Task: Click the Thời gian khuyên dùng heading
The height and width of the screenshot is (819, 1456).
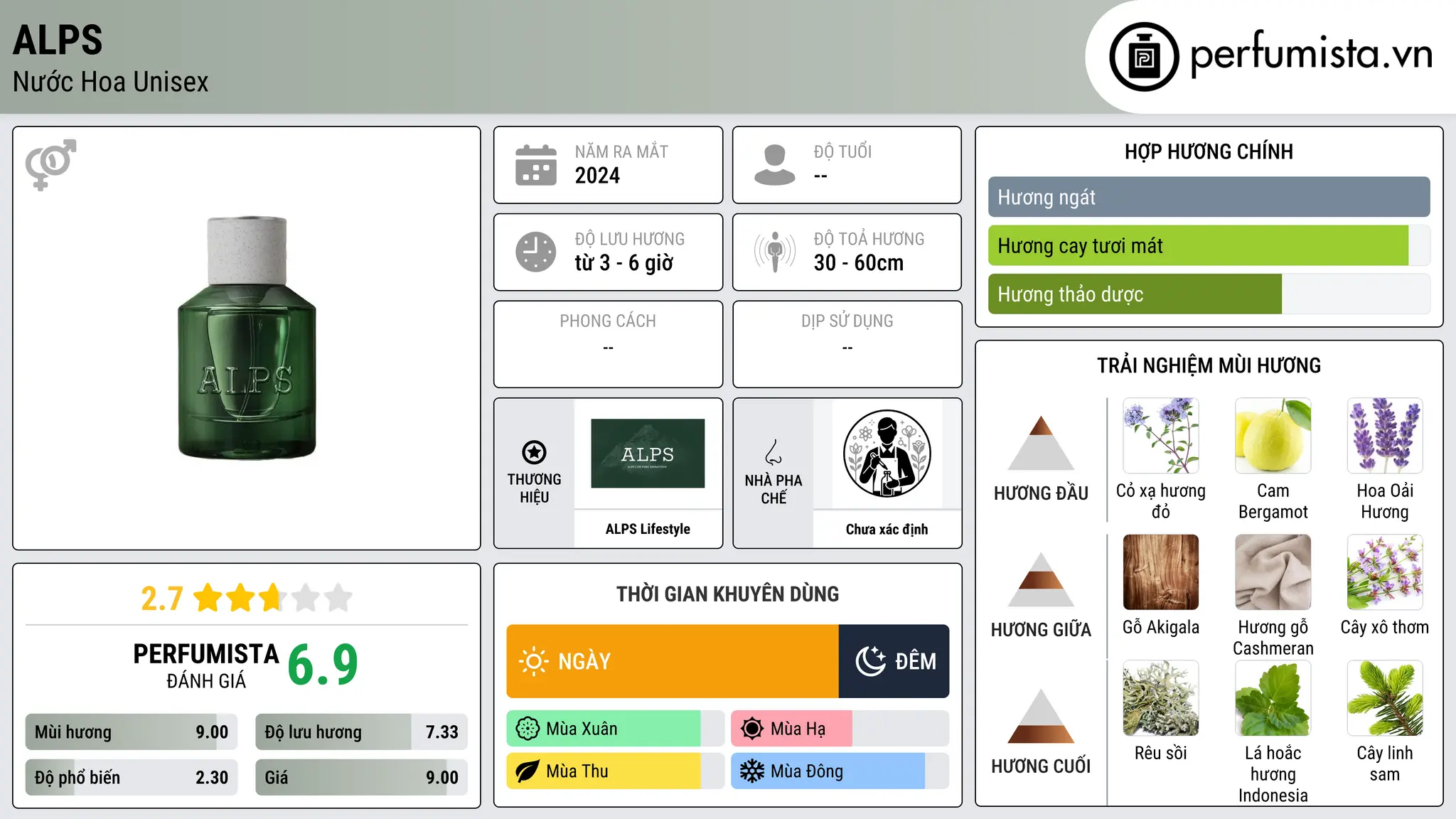Action: point(727,594)
